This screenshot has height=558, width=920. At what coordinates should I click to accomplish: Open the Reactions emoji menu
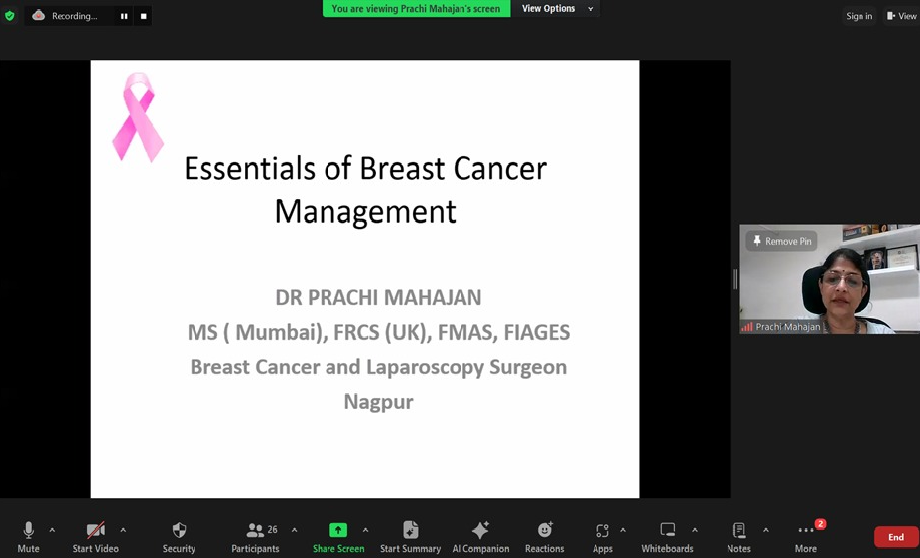[544, 531]
